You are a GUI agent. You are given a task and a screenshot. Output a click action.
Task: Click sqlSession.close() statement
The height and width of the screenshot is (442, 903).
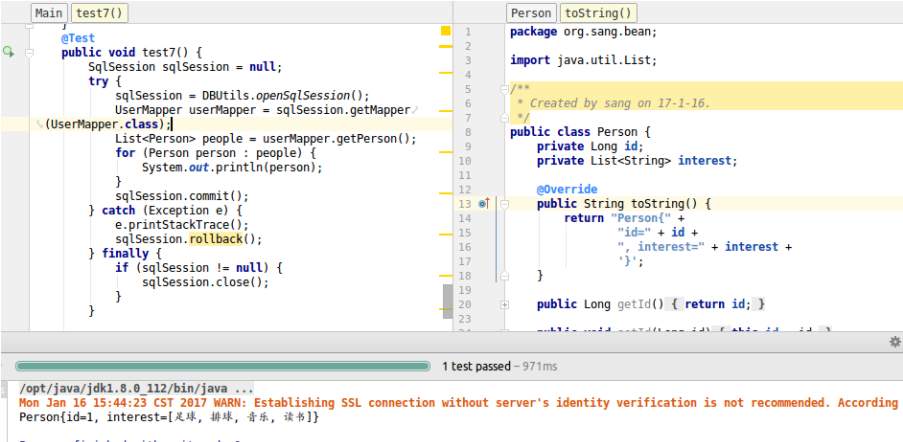coord(206,282)
